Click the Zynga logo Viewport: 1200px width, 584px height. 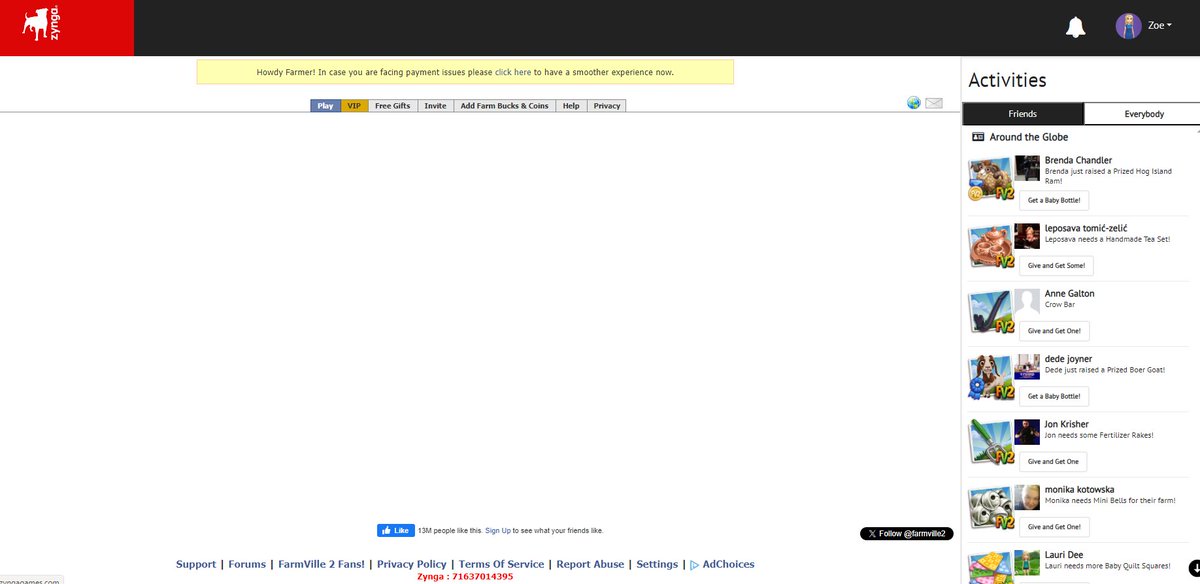pos(42,24)
